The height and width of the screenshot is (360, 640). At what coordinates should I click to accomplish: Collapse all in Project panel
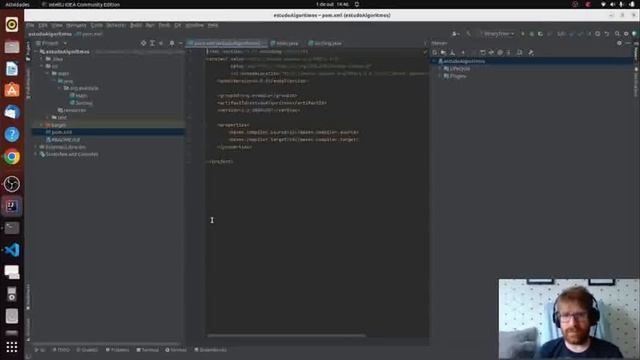click(161, 43)
